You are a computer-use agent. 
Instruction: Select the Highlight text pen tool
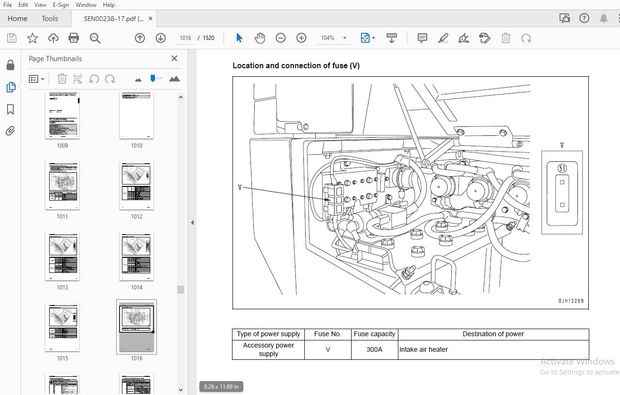(x=443, y=38)
